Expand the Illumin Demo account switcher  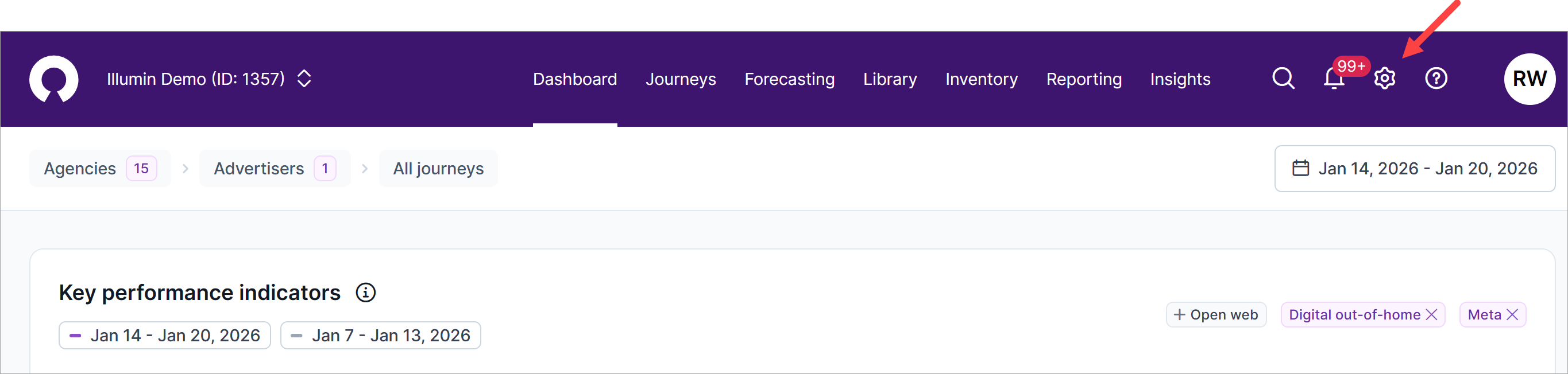pyautogui.click(x=304, y=79)
